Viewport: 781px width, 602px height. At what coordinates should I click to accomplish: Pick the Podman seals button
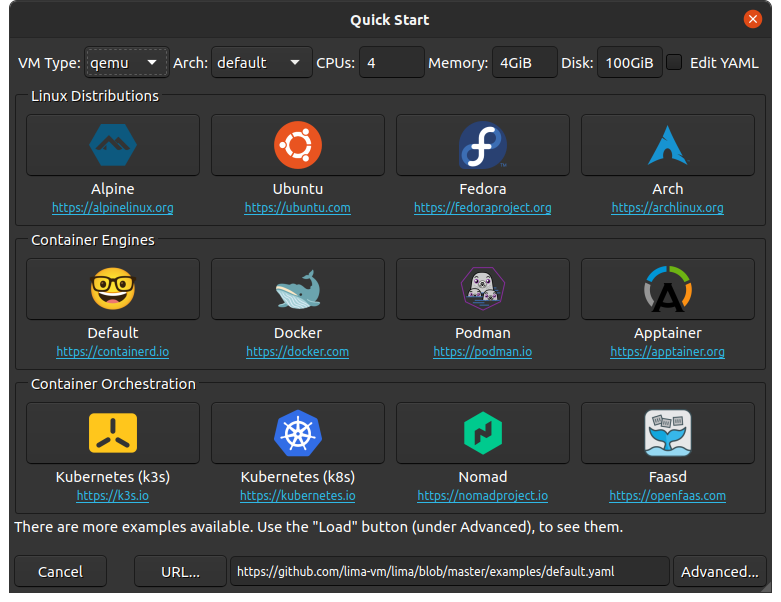coord(483,289)
